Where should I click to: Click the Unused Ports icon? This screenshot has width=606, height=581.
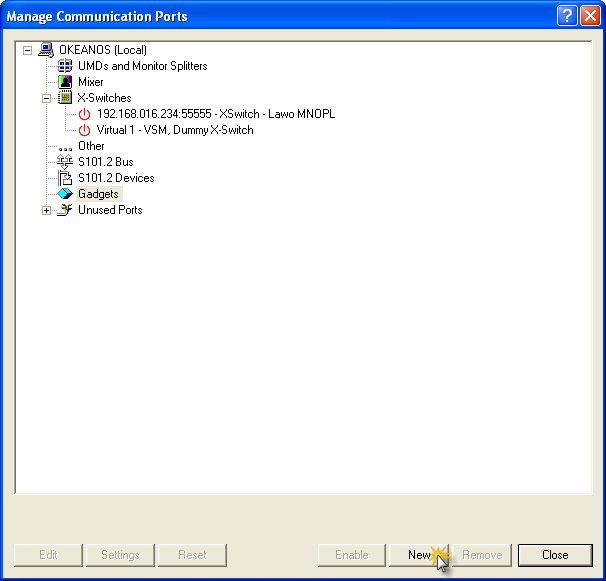[65, 210]
